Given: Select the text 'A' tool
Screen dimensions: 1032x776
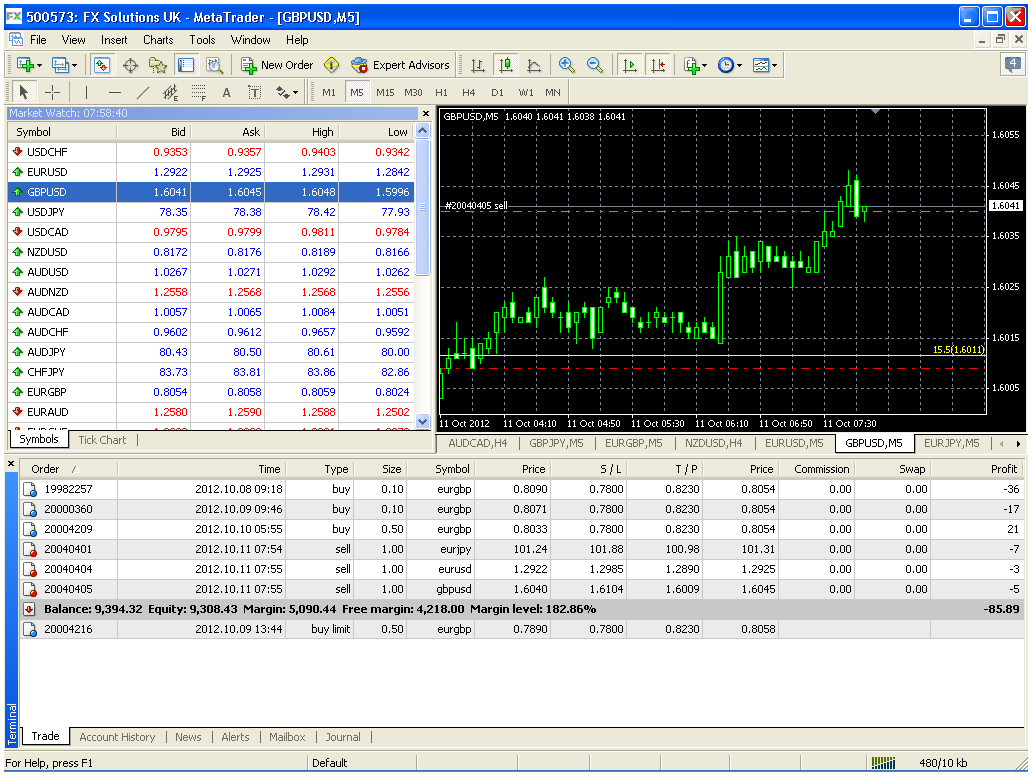Looking at the screenshot, I should 226,92.
